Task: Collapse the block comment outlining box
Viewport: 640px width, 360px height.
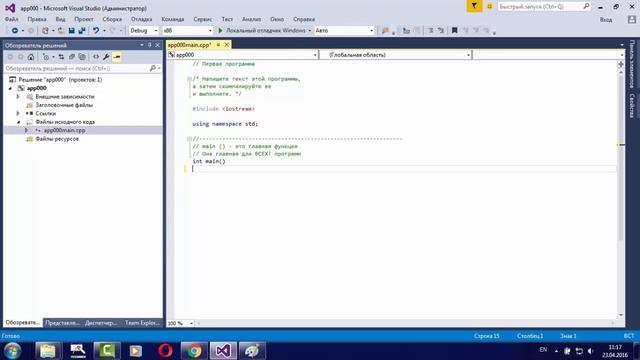Action: point(189,79)
